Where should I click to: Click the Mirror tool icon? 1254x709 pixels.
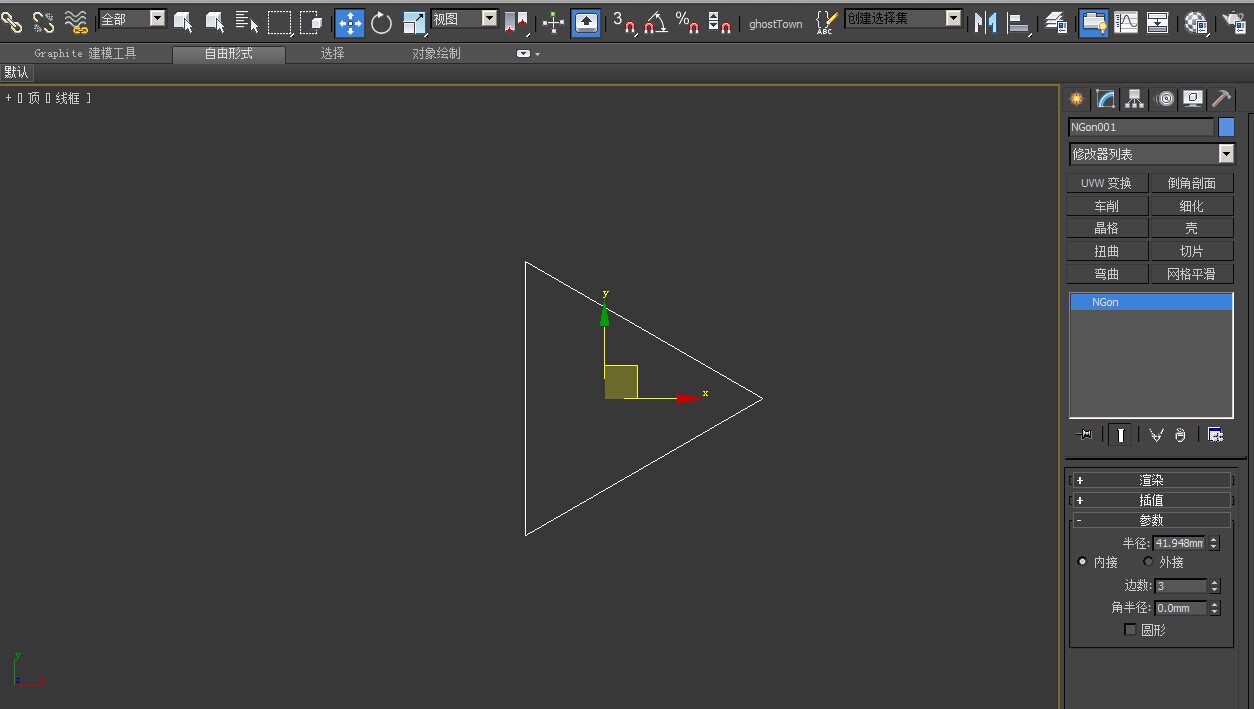[x=986, y=22]
